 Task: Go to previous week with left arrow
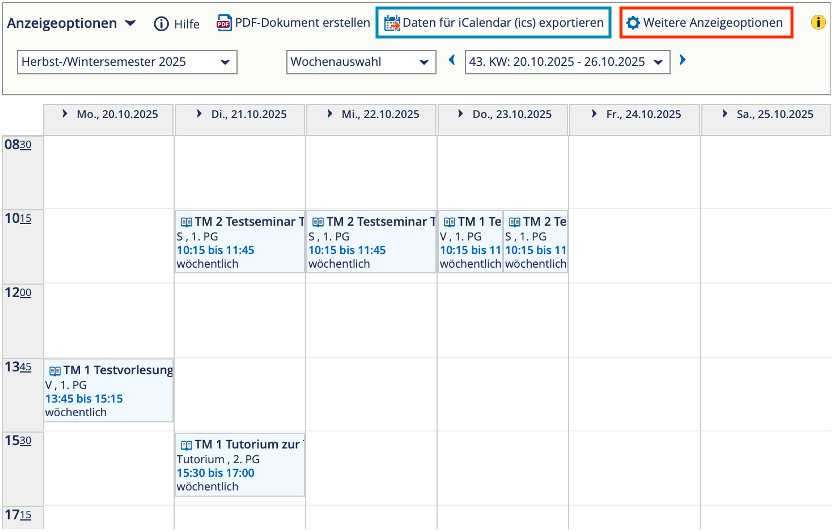click(452, 60)
